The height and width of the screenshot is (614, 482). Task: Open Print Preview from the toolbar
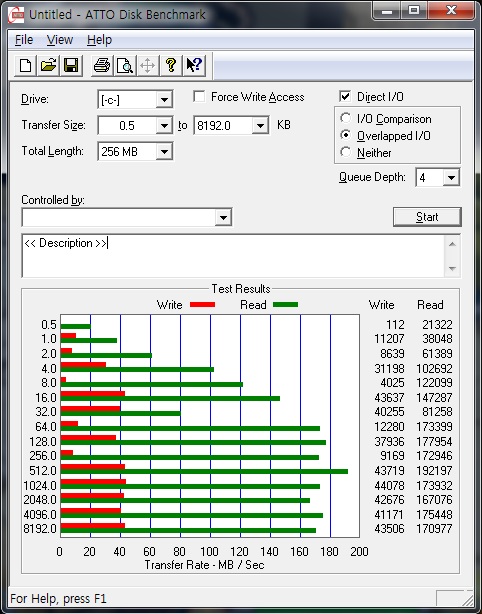[x=125, y=65]
